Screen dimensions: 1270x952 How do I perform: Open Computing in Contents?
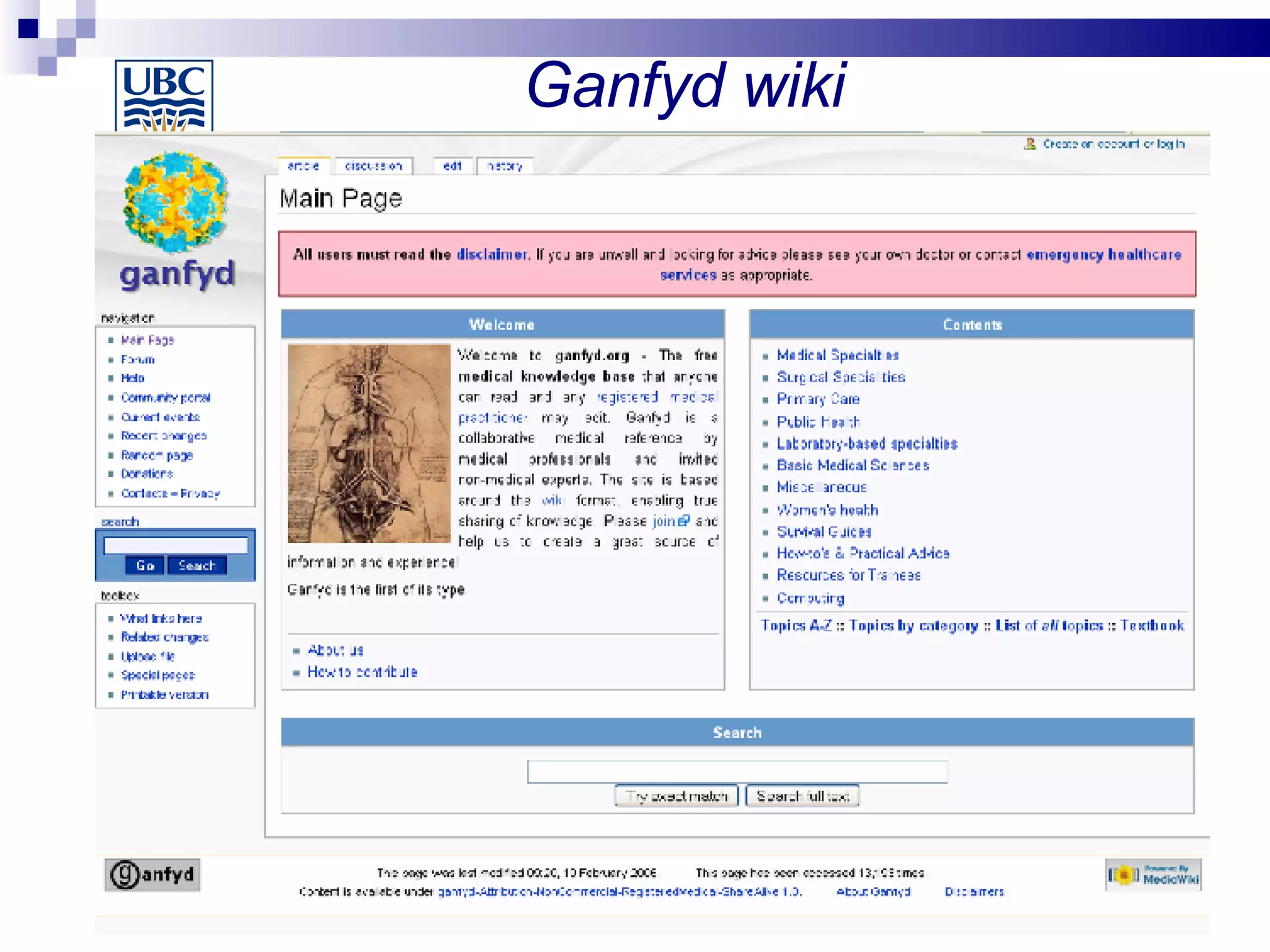coord(810,598)
